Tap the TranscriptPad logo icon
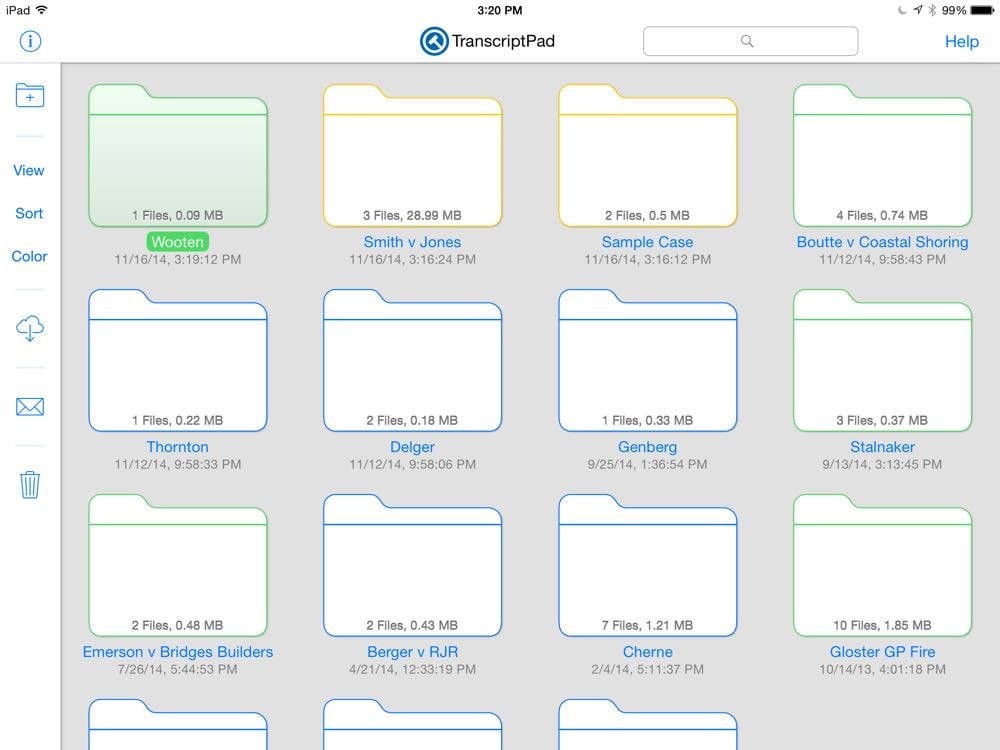Image resolution: width=1000 pixels, height=750 pixels. pos(434,41)
